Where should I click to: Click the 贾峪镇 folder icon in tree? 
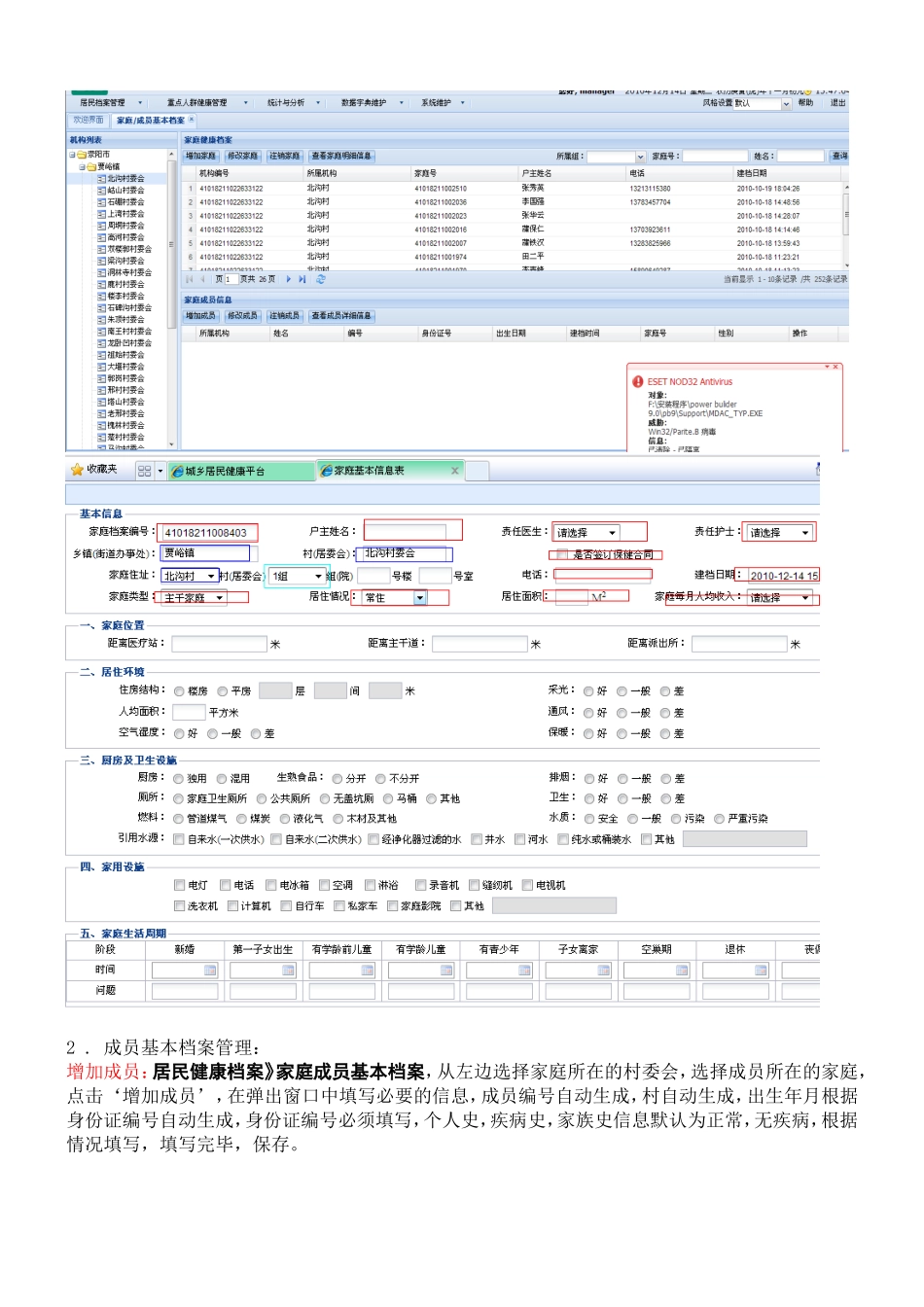click(92, 166)
